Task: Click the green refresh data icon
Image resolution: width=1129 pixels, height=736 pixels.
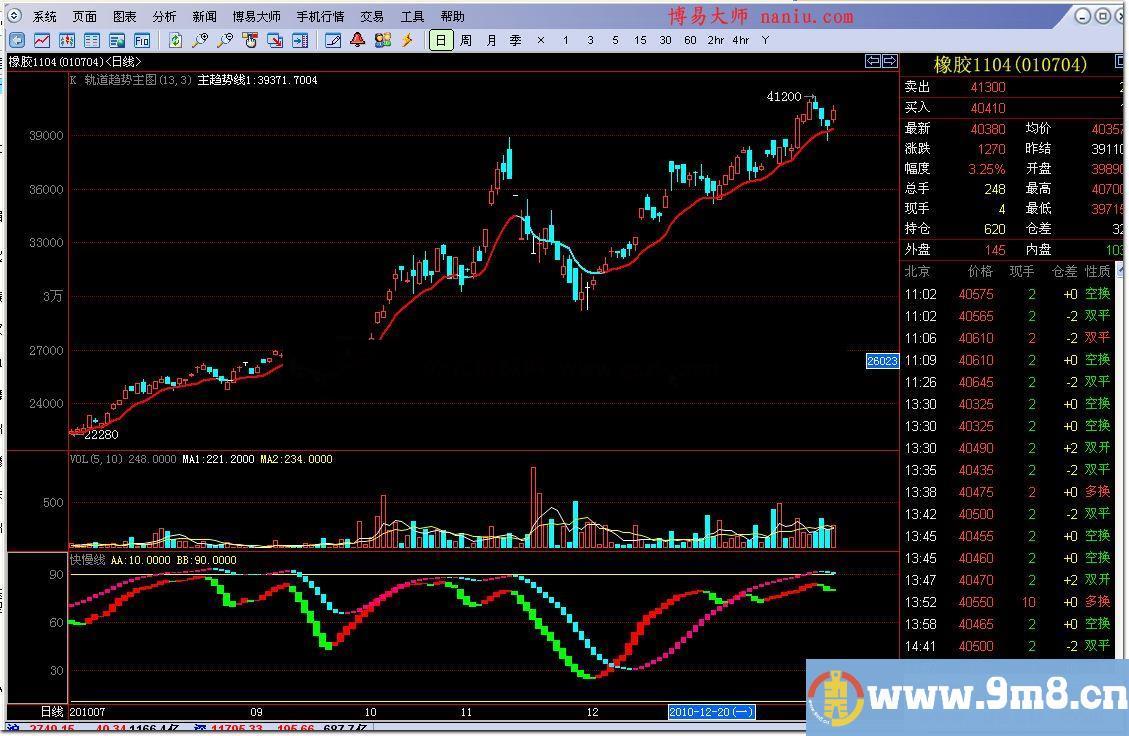Action: pyautogui.click(x=176, y=40)
